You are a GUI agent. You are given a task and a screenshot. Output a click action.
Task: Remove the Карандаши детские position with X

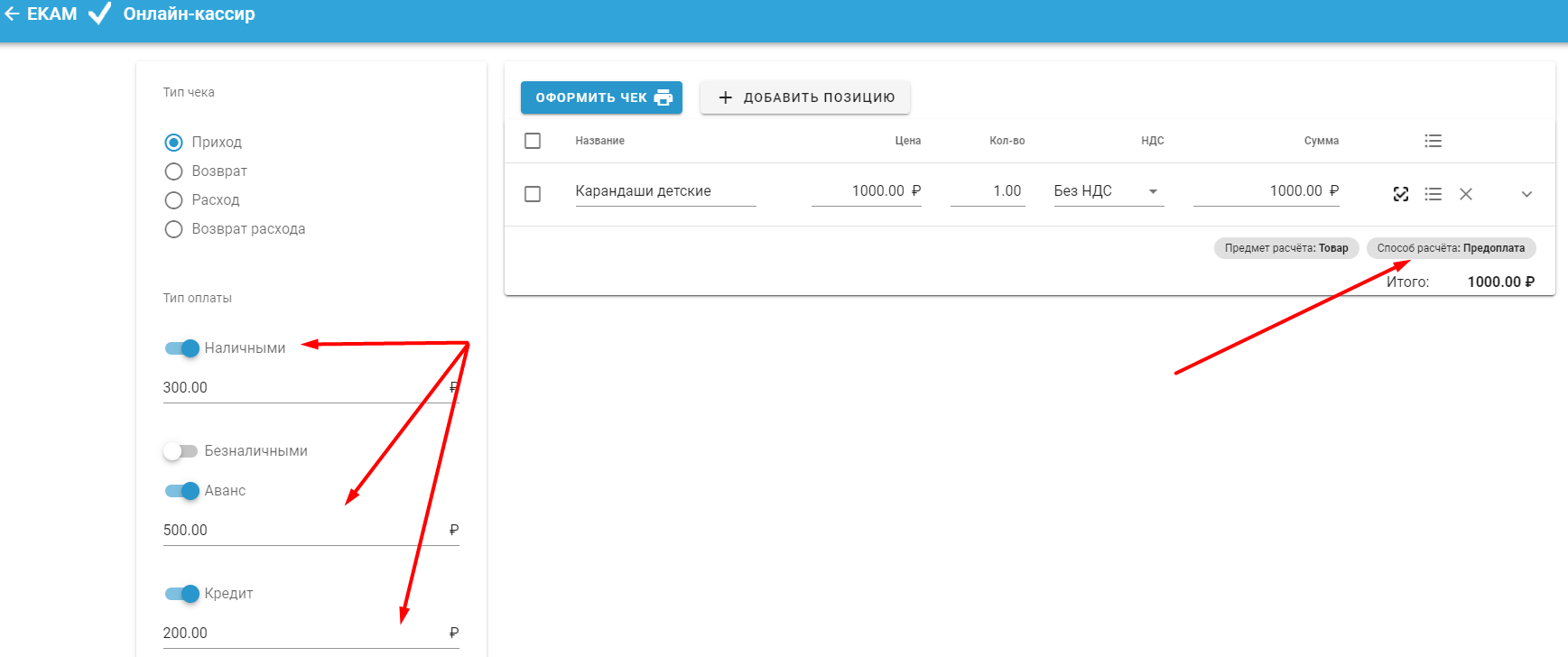click(x=1466, y=194)
